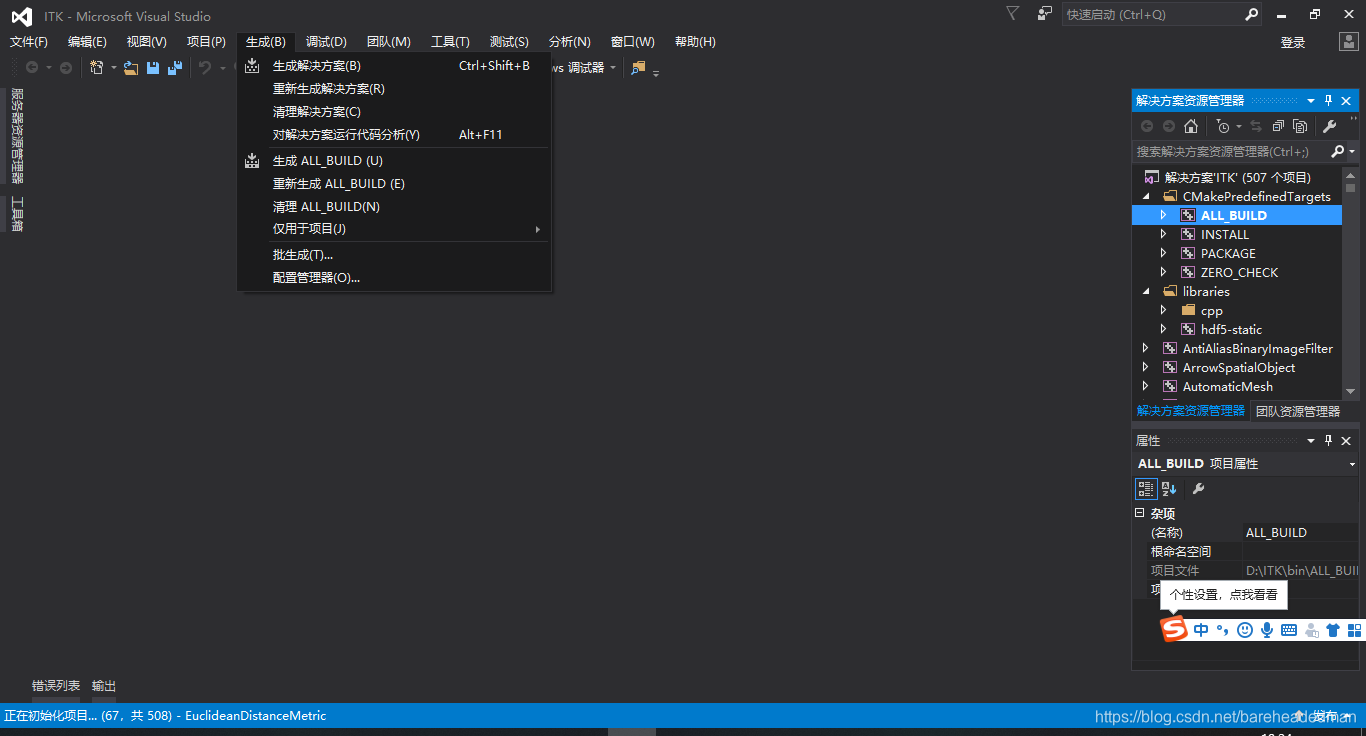Click 重新生成解决方案(R) menu entry
This screenshot has height=736, width=1366.
394,89
